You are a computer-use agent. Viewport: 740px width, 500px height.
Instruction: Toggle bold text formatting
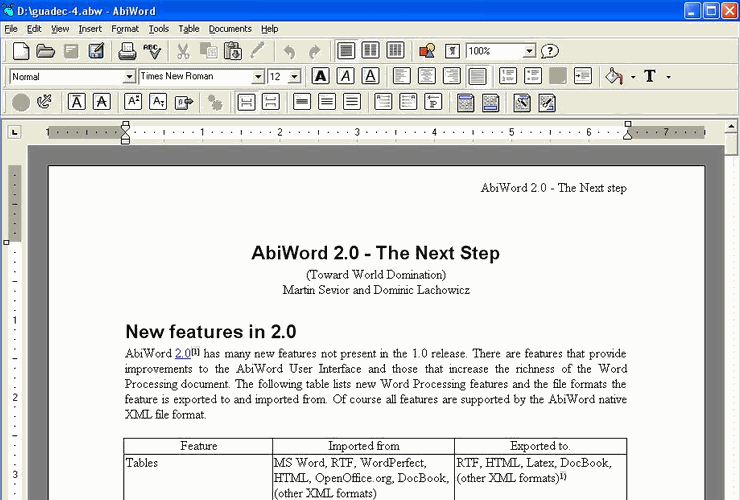pyautogui.click(x=320, y=76)
